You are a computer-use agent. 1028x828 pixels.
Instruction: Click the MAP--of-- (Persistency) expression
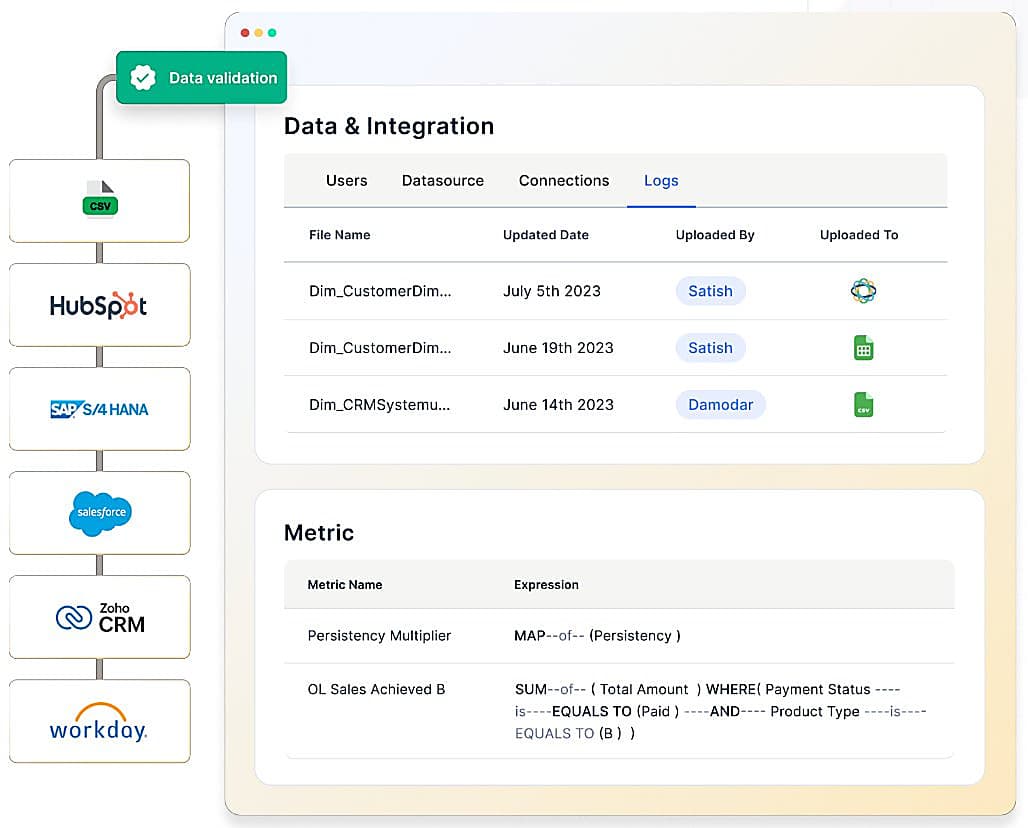coord(597,635)
